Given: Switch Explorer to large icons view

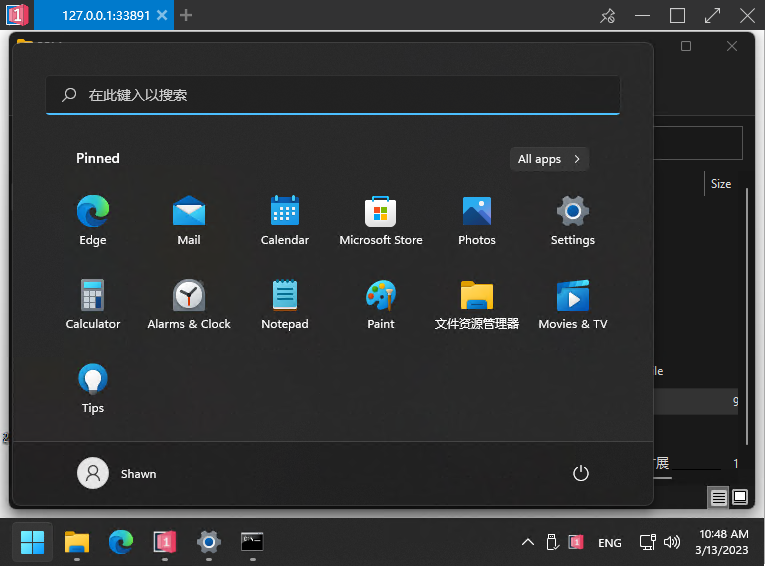Looking at the screenshot, I should click(740, 498).
